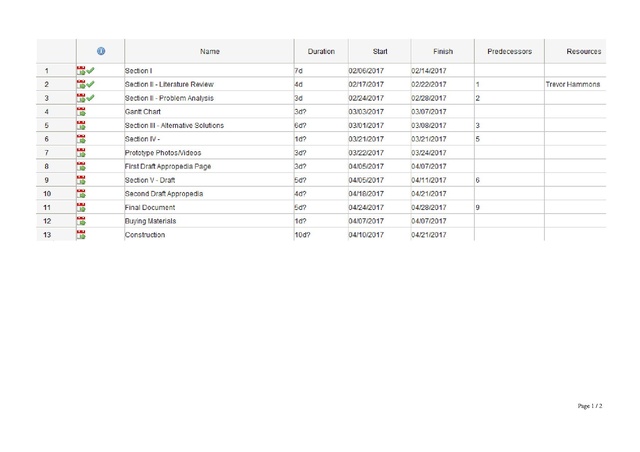Click start date 02/06/2017

(366, 71)
